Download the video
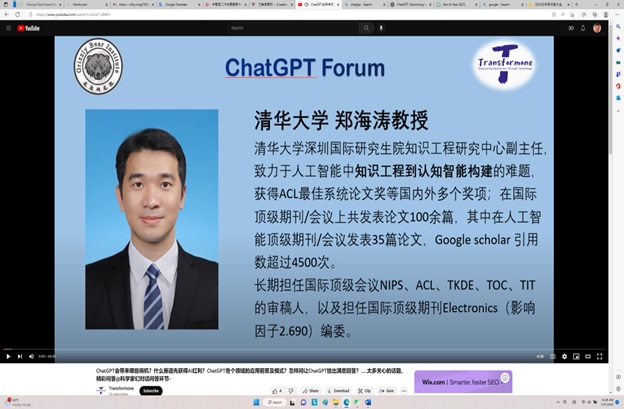Screen dimensions: 624x409 [338, 391]
